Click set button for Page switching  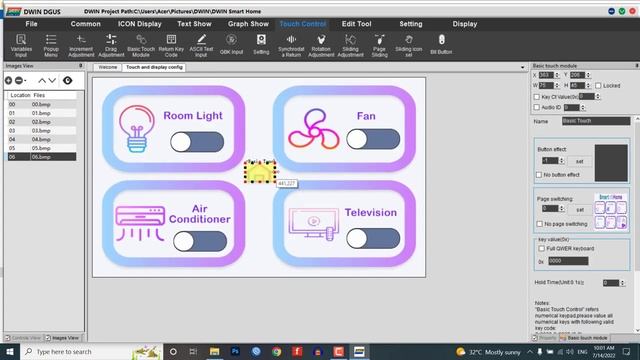(580, 210)
